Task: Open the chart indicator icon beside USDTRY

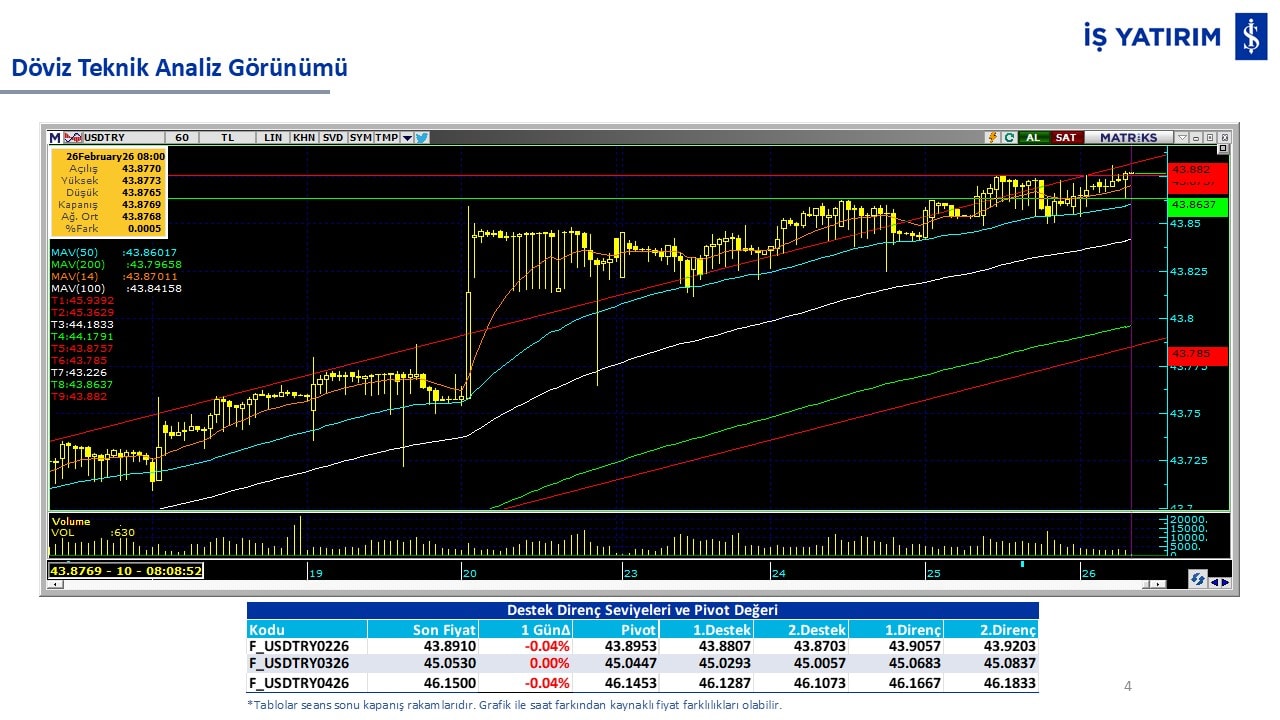Action: [x=73, y=137]
